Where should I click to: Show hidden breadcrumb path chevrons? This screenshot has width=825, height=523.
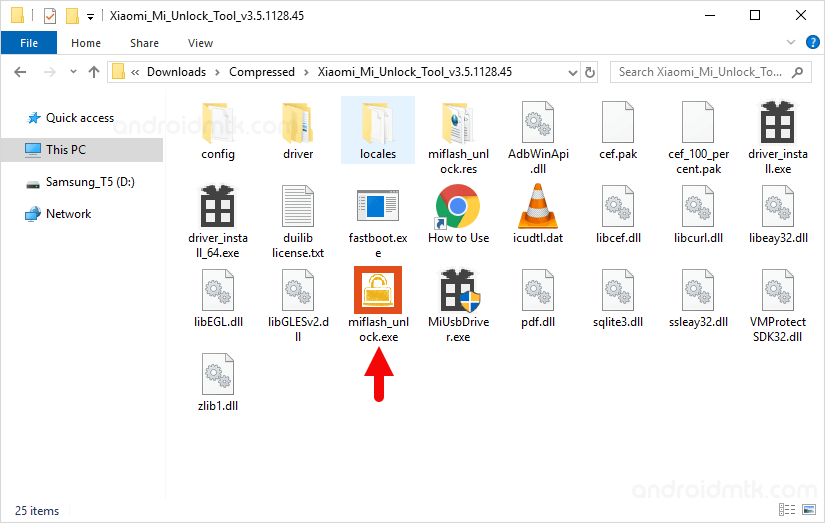(x=135, y=73)
